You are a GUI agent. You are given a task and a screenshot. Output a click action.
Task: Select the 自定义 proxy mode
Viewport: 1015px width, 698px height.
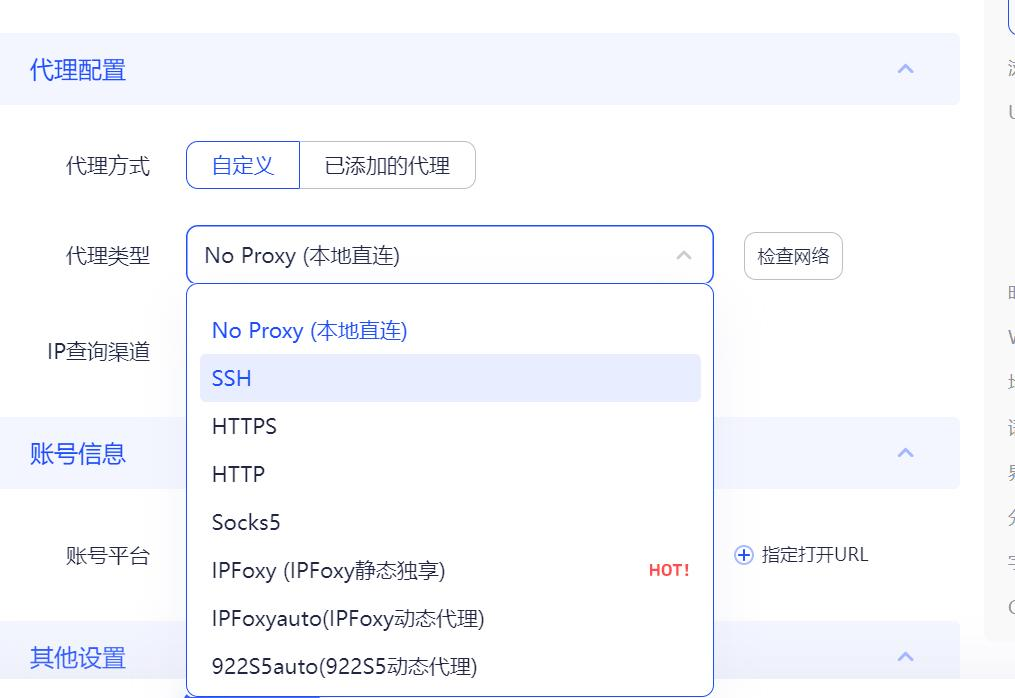(243, 165)
